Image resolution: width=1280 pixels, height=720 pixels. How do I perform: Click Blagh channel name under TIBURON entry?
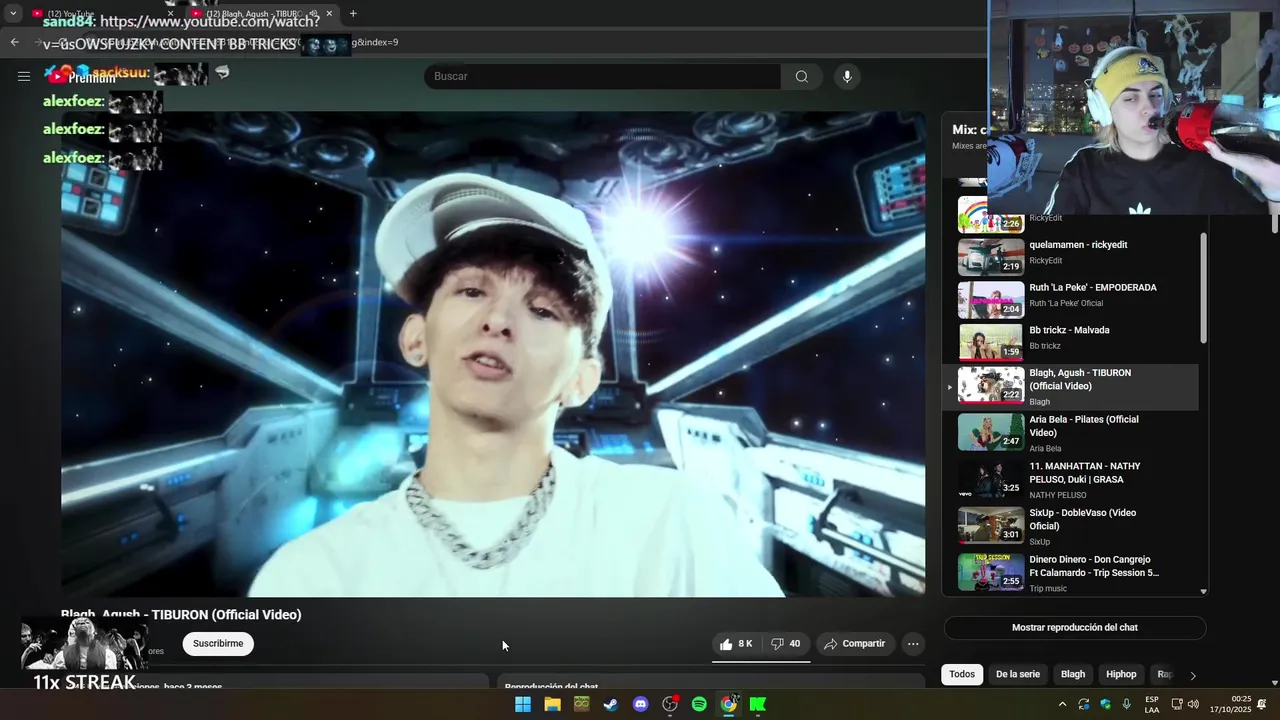(x=1040, y=402)
